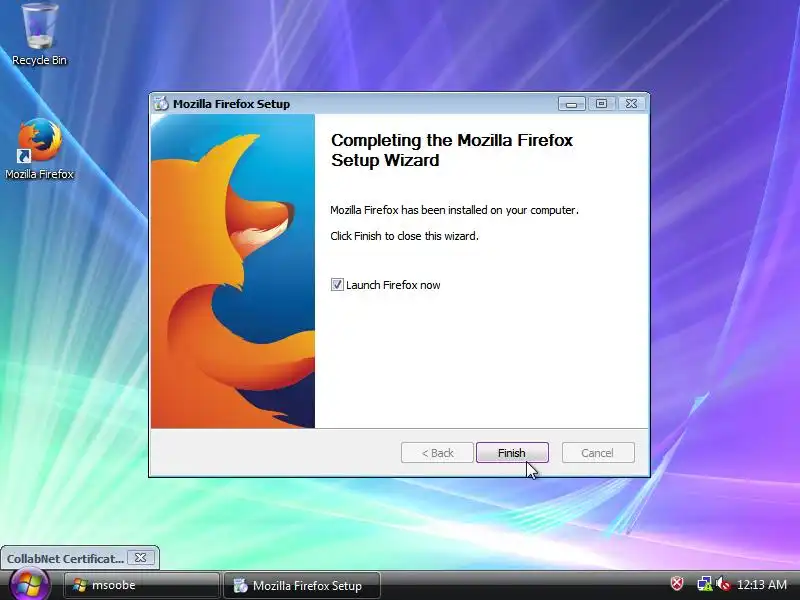Maximize the Mozilla Firefox Setup window
800x600 pixels.
[x=602, y=104]
